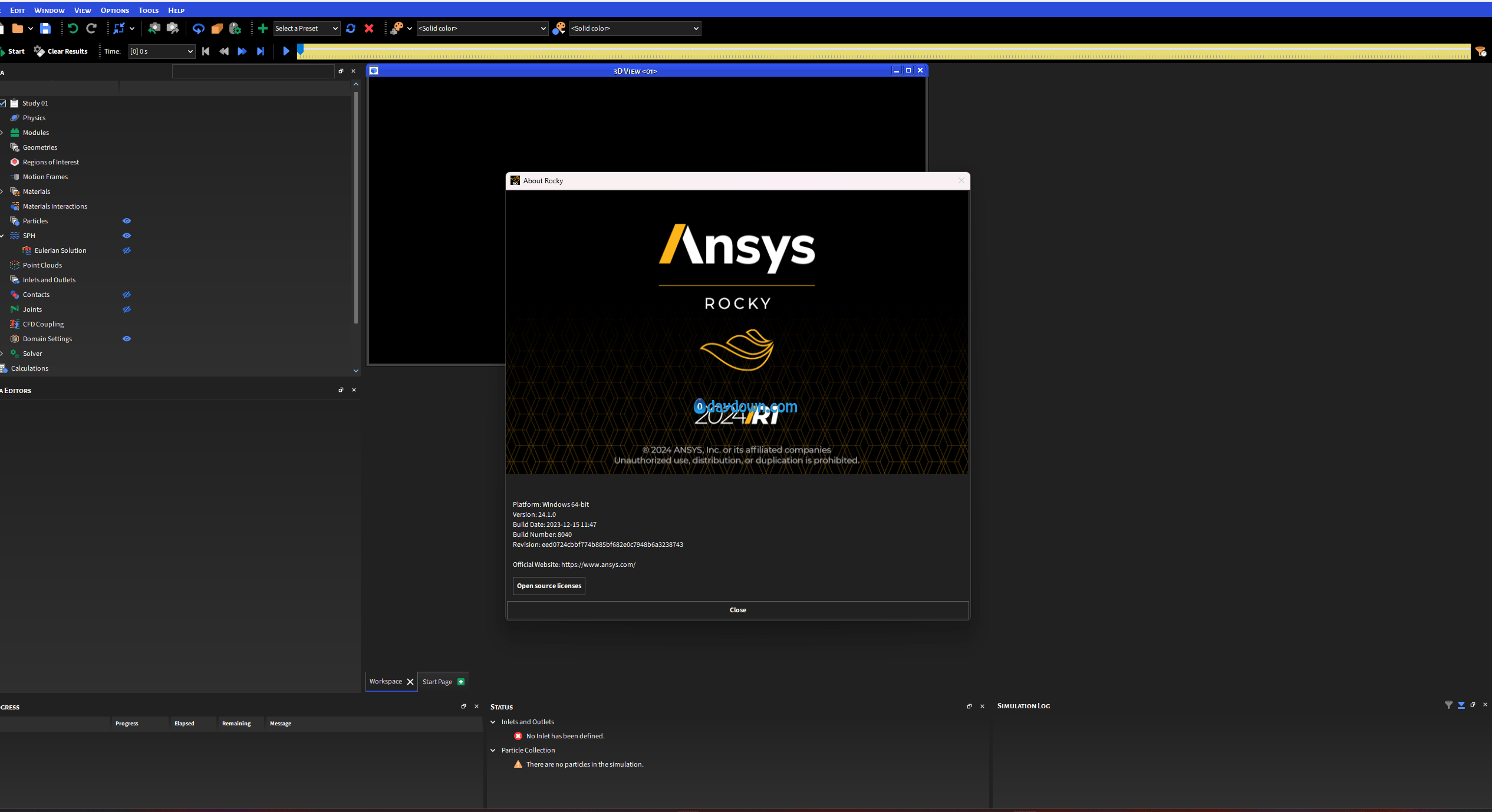This screenshot has height=812, width=1492.
Task: Open the Edit menu
Action: click(x=17, y=11)
